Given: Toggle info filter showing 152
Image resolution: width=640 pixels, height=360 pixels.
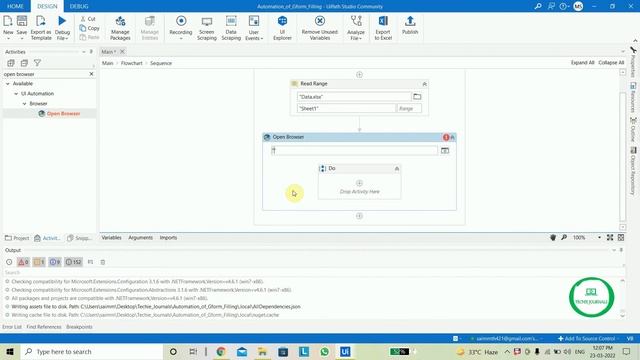Looking at the screenshot, I should (x=73, y=262).
